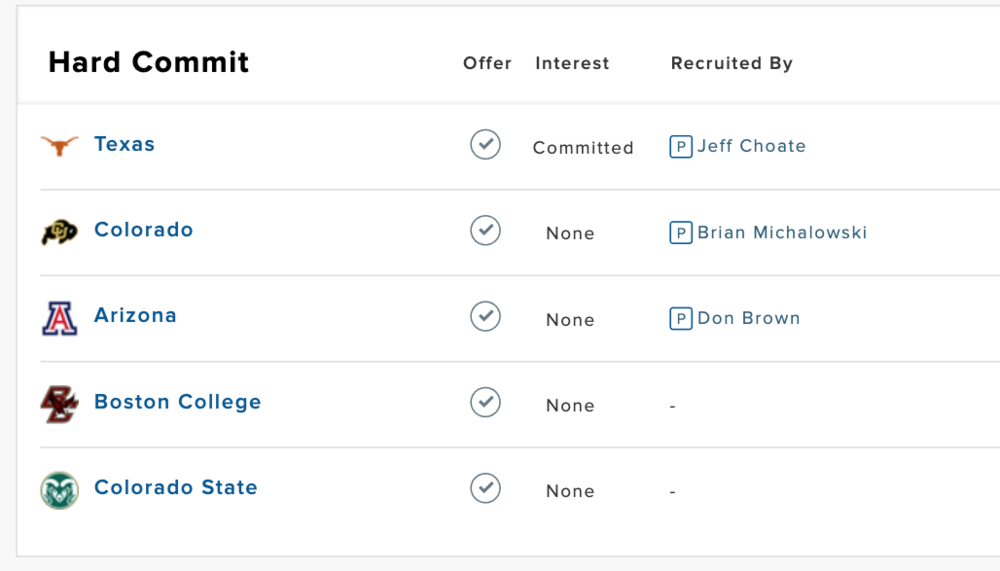
Task: Click the Boston College Eagles logo
Action: (x=59, y=404)
